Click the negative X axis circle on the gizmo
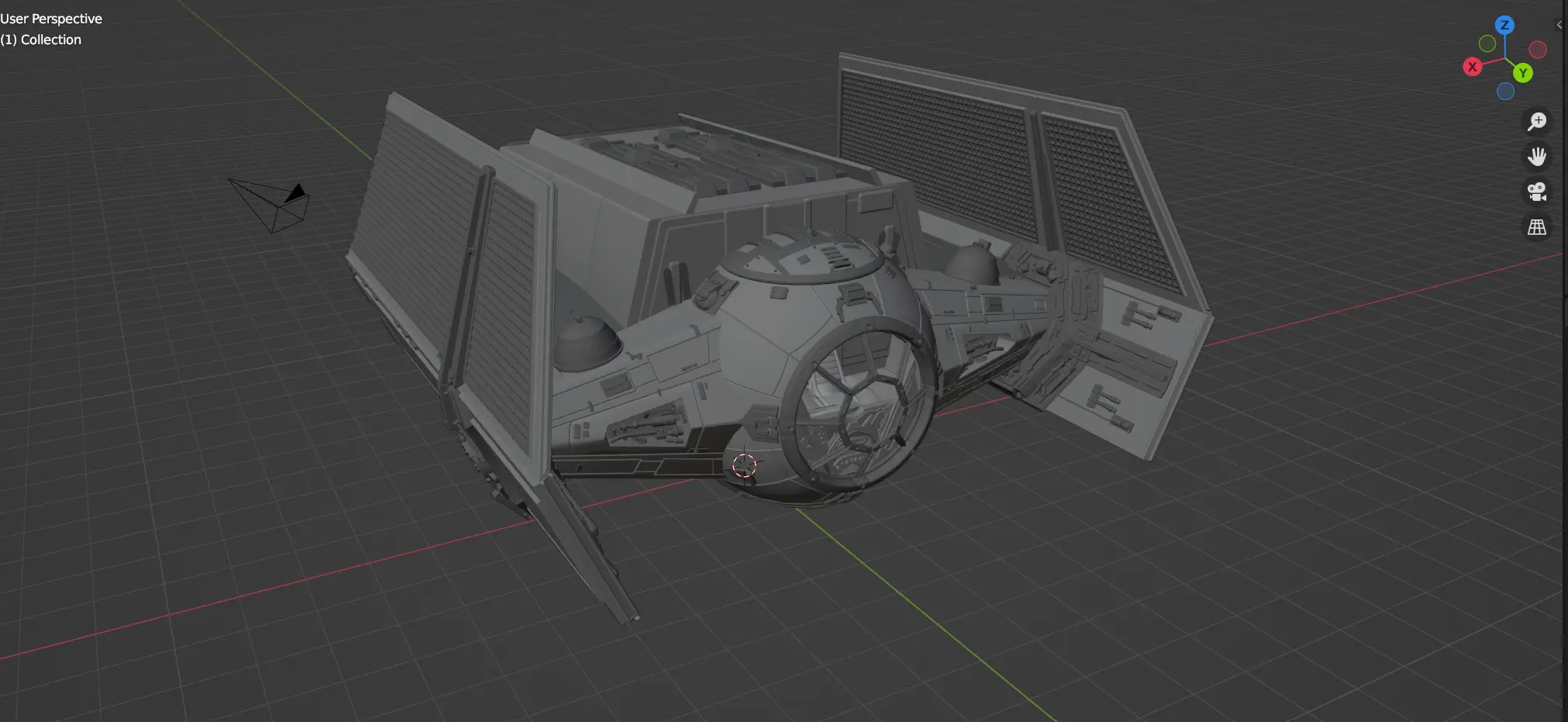1568x722 pixels. pyautogui.click(x=1538, y=50)
